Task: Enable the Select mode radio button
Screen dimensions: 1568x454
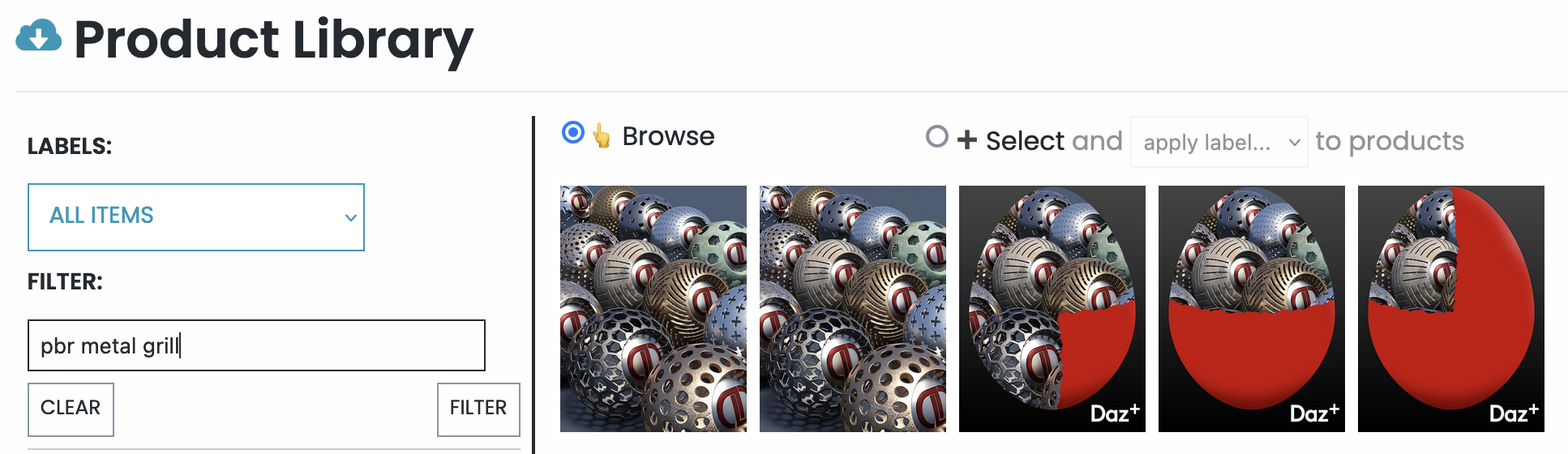Action: tap(936, 137)
